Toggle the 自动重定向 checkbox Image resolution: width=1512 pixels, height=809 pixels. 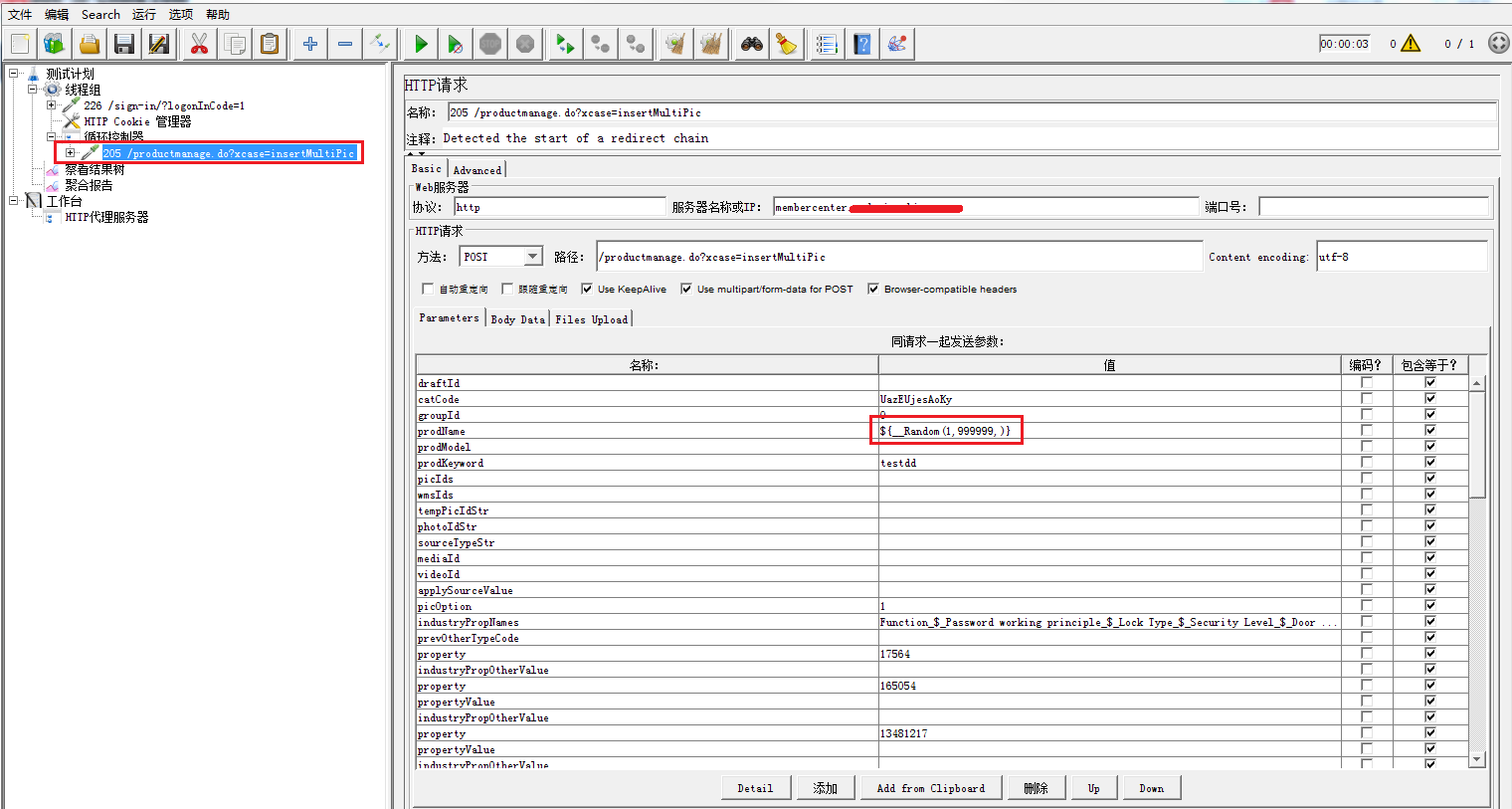(428, 290)
